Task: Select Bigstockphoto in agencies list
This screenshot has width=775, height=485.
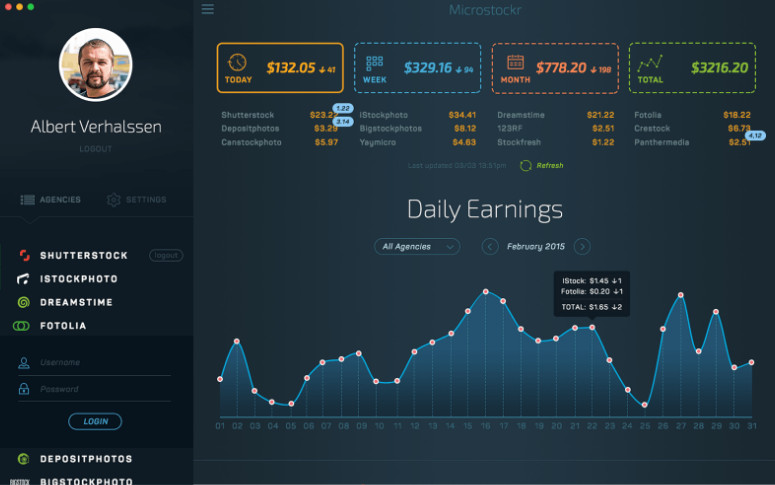Action: pyautogui.click(x=86, y=481)
